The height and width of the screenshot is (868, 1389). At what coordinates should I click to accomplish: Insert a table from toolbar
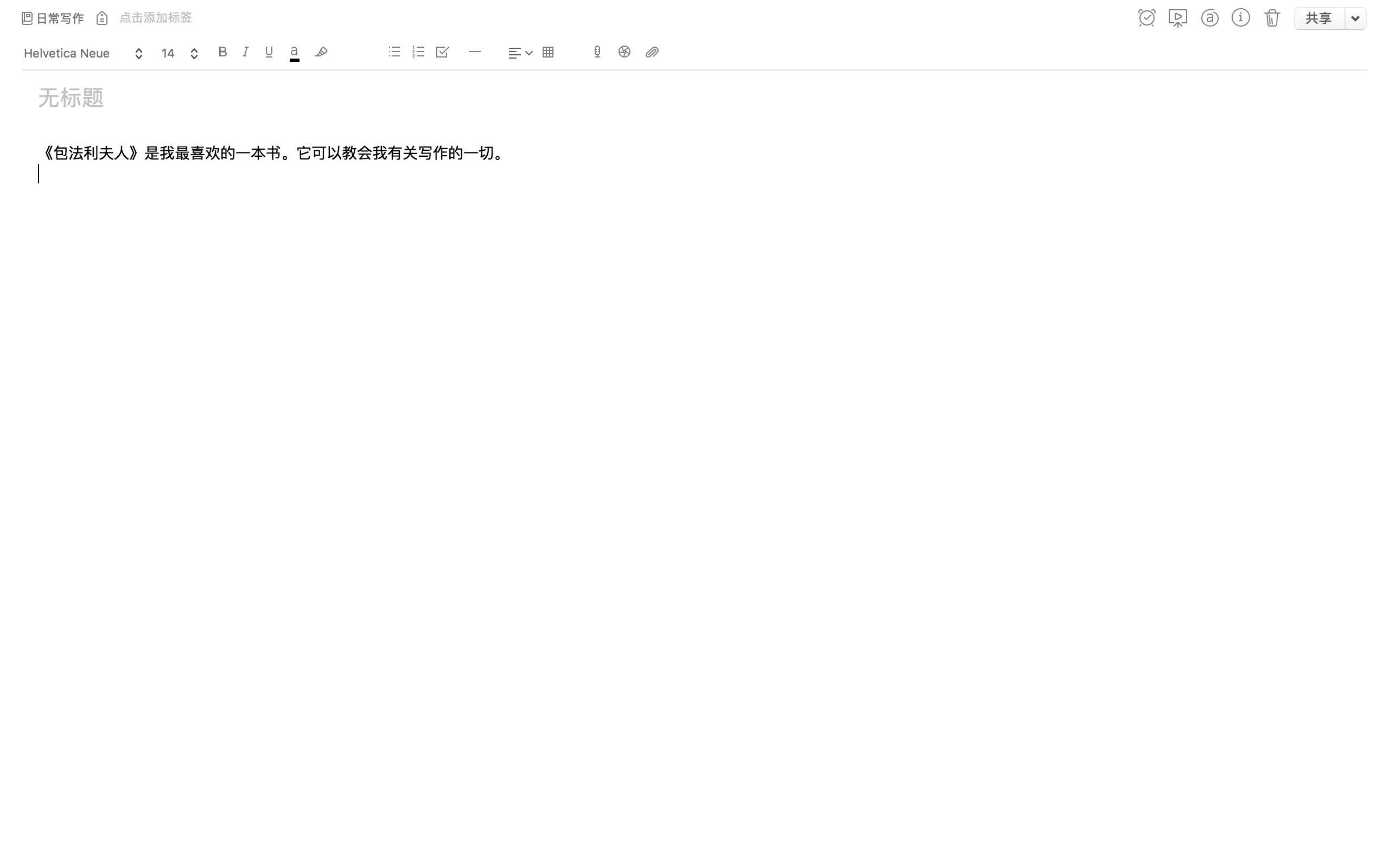(x=547, y=52)
